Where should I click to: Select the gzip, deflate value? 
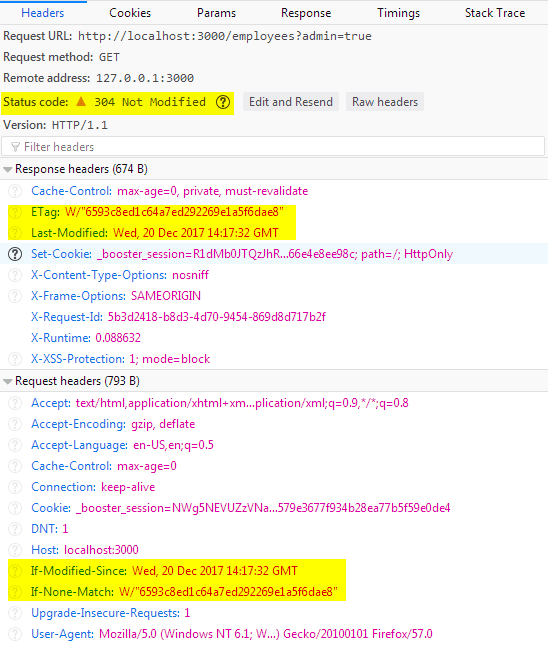[163, 424]
